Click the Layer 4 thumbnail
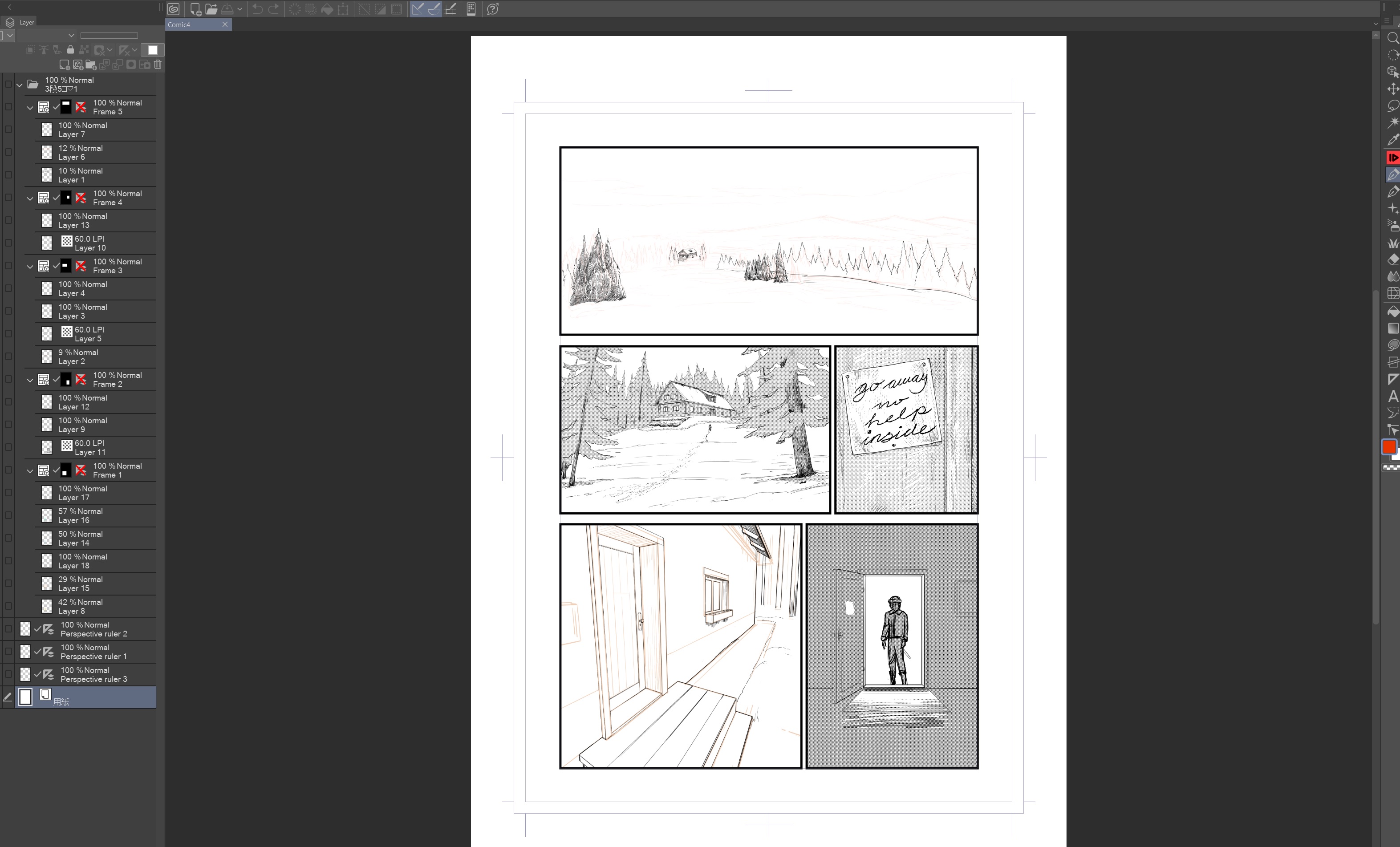 pos(47,288)
